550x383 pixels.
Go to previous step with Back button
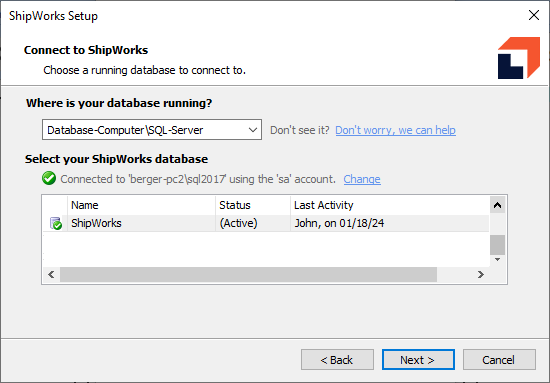[337, 360]
